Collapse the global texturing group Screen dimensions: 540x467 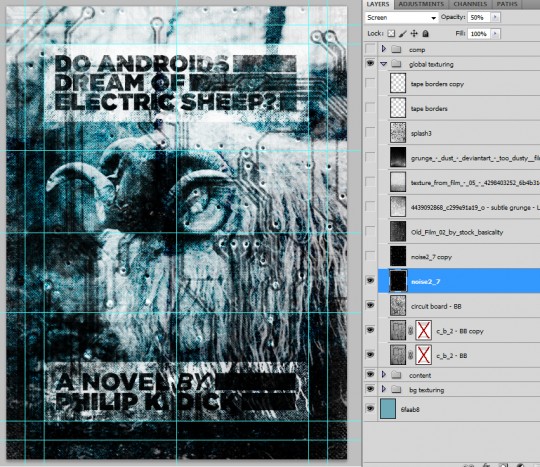384,64
